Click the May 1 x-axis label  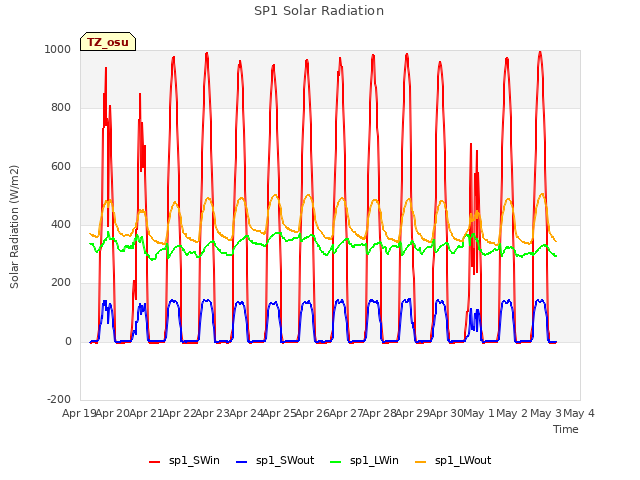point(479,413)
